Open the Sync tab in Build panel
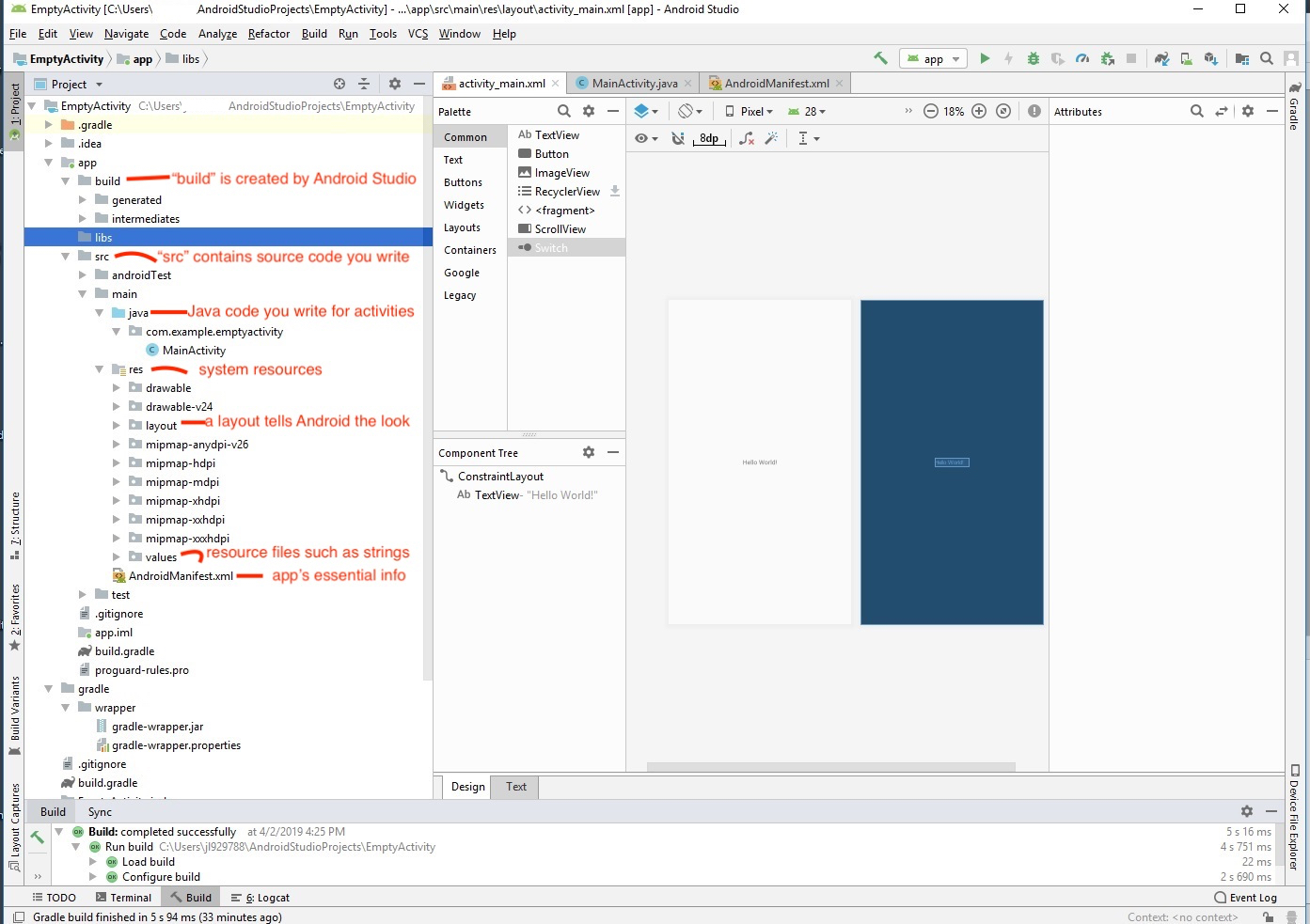 pos(100,811)
